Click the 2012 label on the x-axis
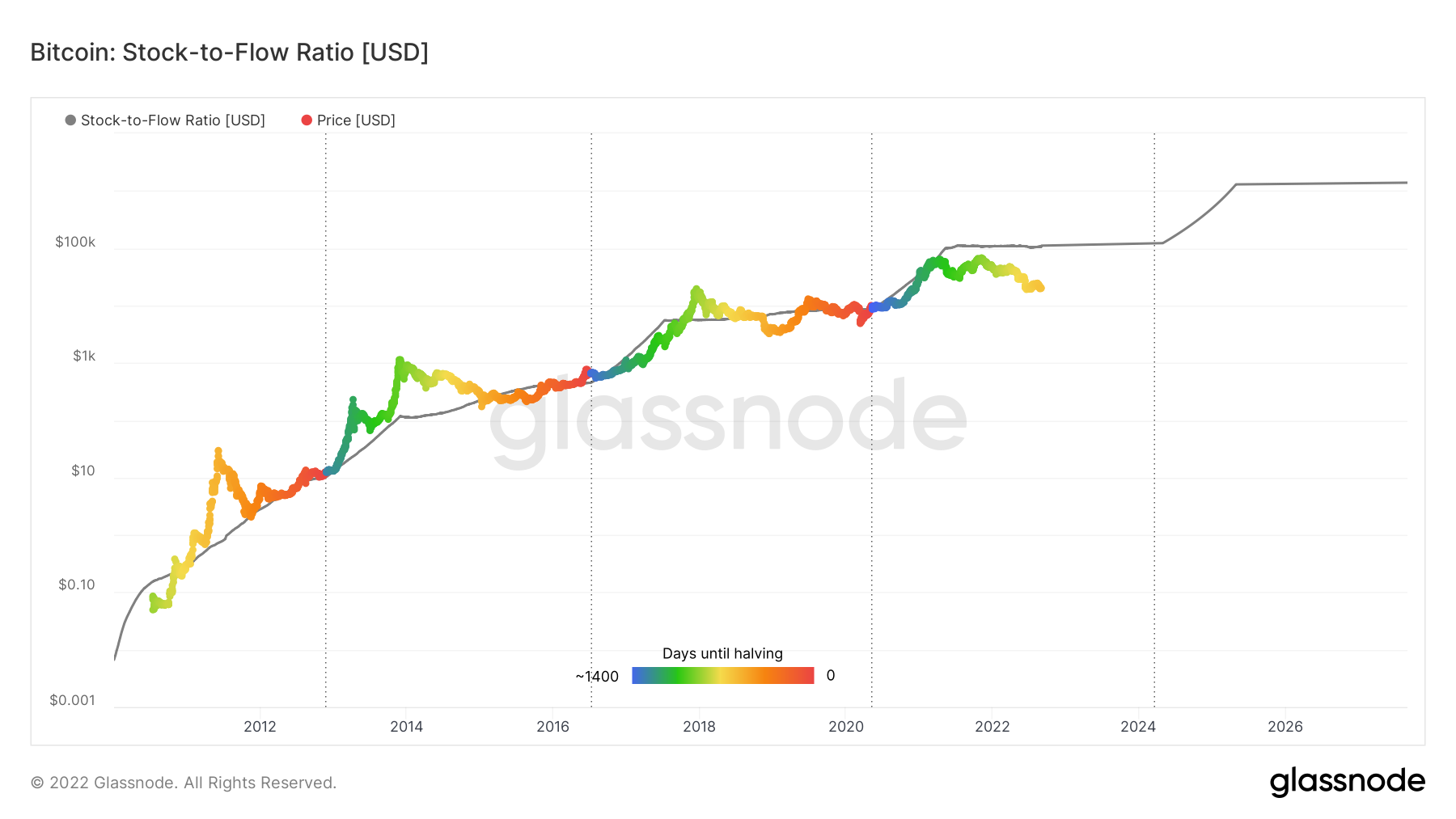1456x819 pixels. 260,726
